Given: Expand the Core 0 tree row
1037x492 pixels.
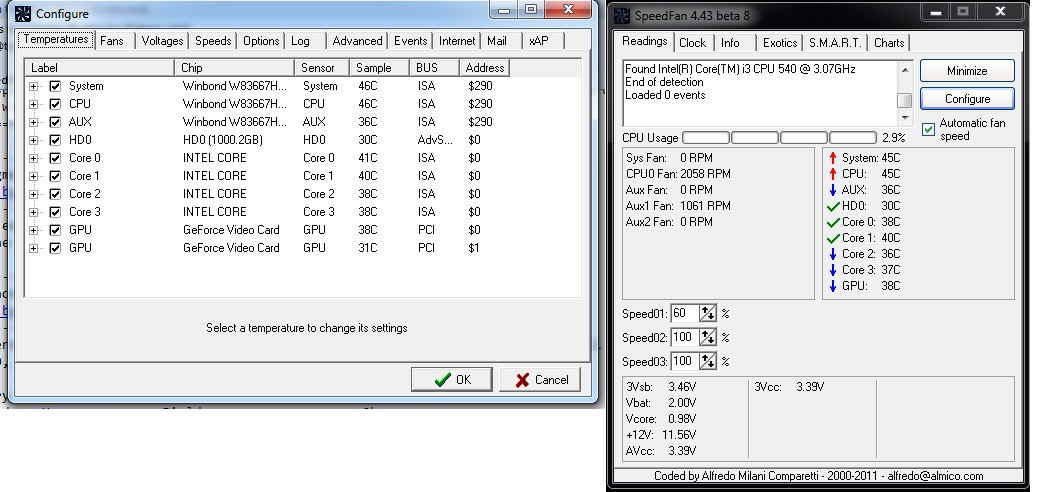Looking at the screenshot, I should point(33,158).
